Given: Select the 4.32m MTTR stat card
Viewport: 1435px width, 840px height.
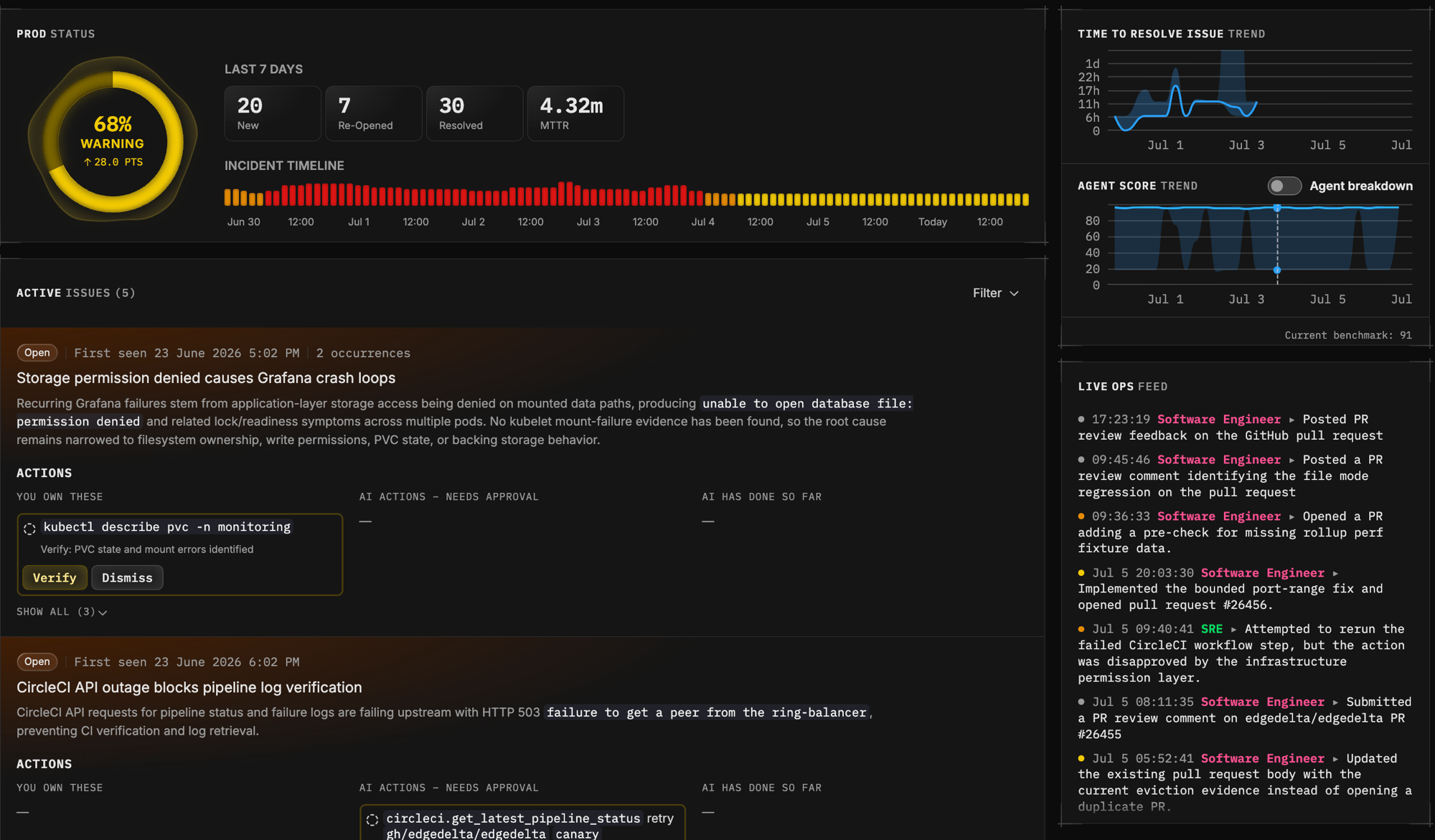Looking at the screenshot, I should pos(575,113).
